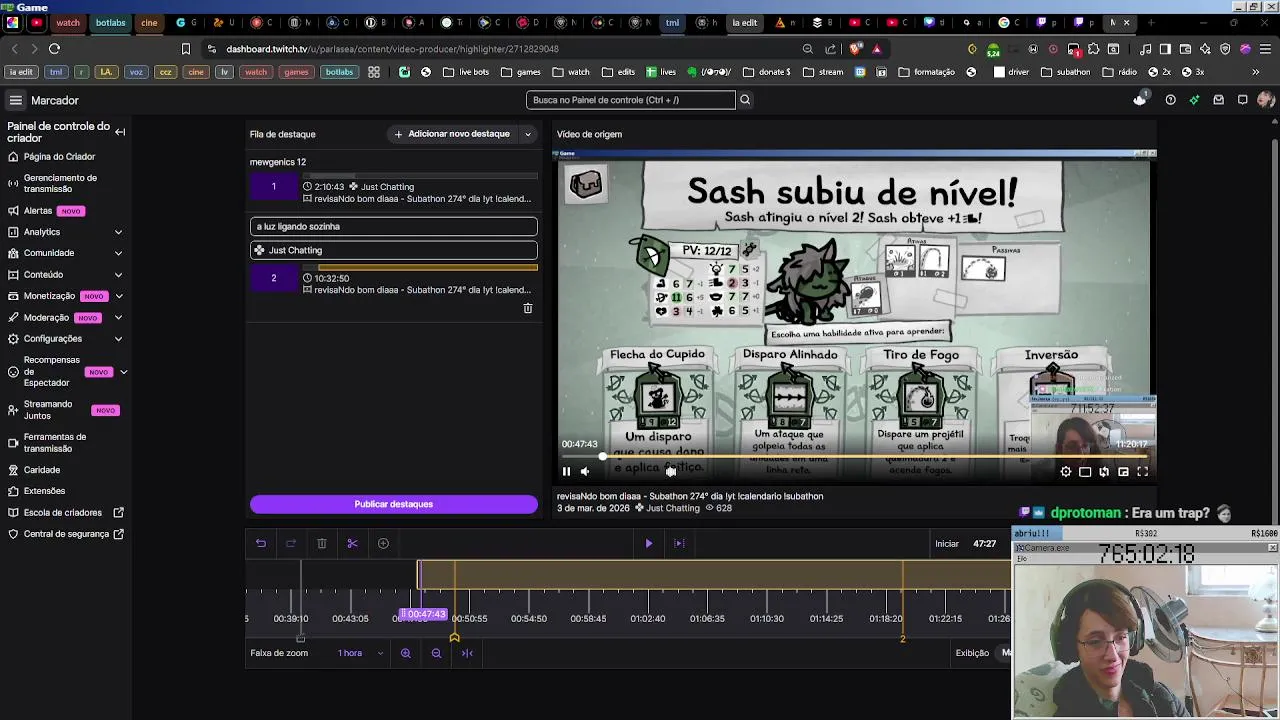Open the 'botlabs' bookmark in bookmarks bar
Viewport: 1280px width, 720px height.
pos(339,72)
